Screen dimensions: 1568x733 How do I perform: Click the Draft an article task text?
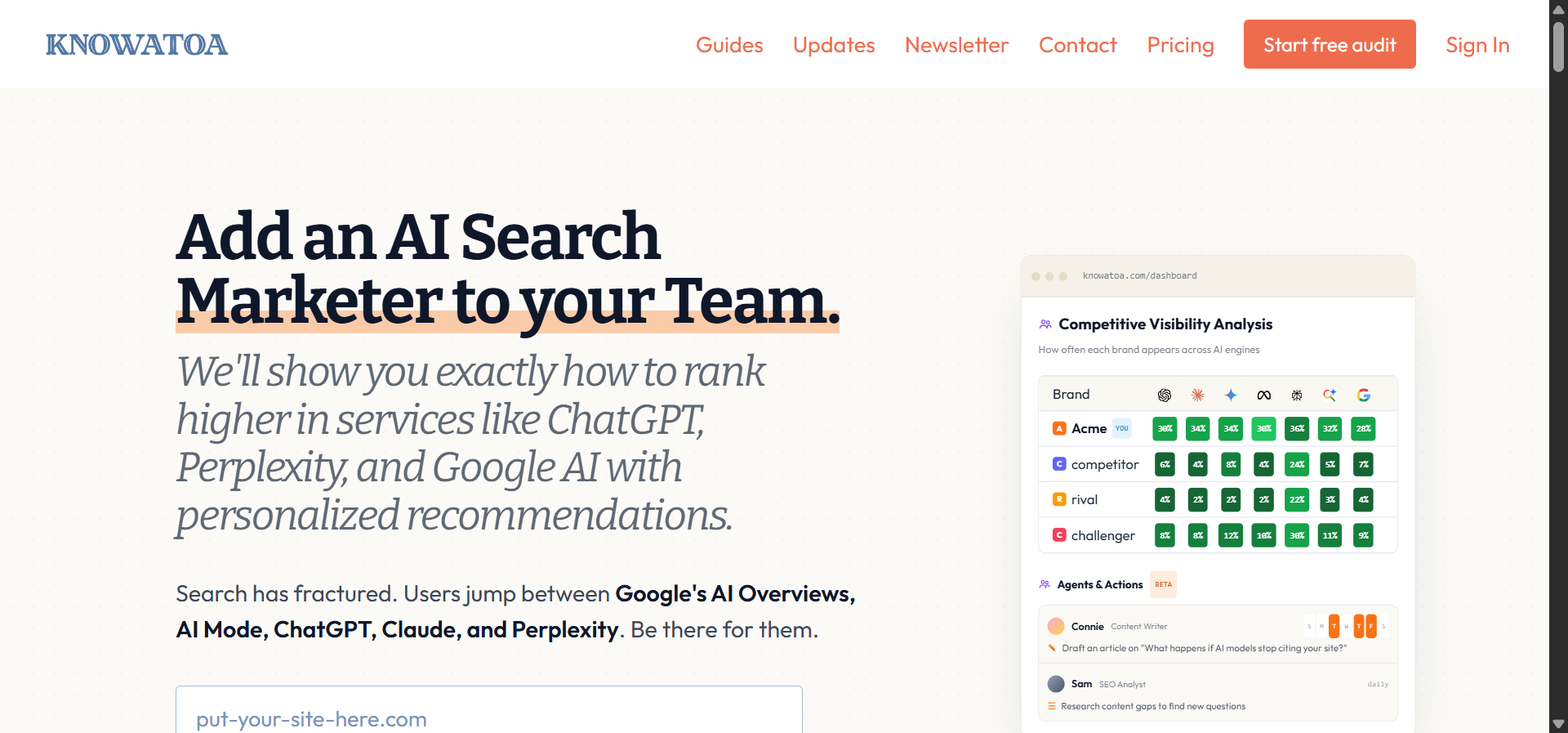(x=1204, y=648)
